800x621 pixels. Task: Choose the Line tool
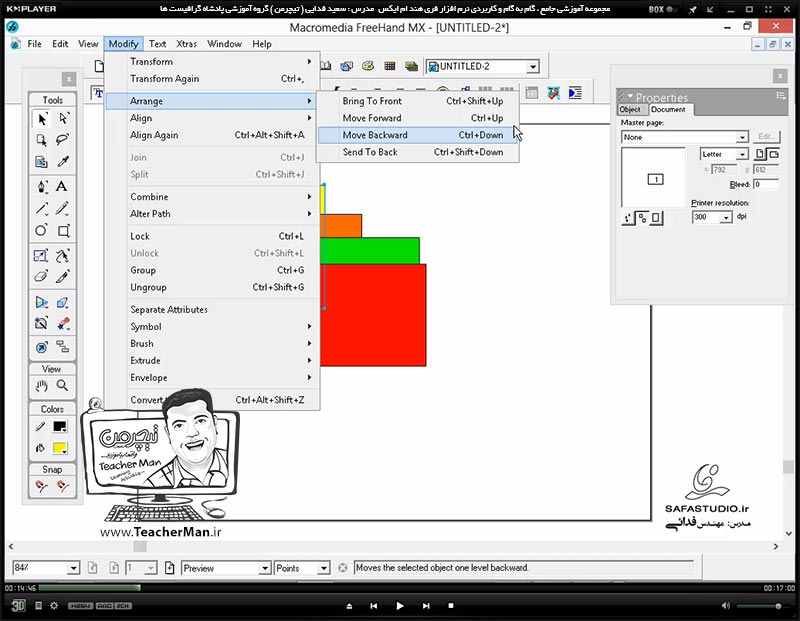click(x=42, y=208)
